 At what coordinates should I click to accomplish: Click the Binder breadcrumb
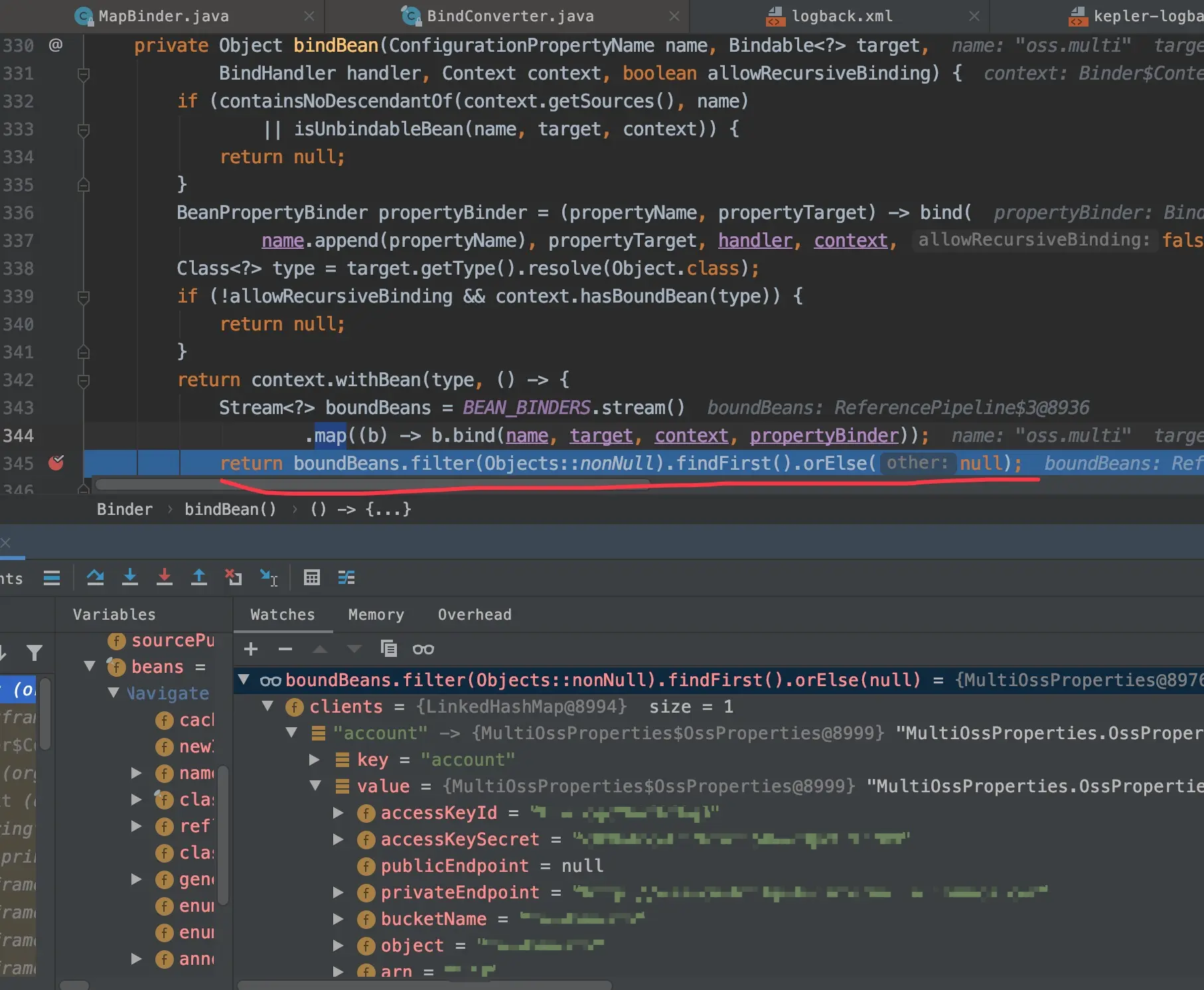[125, 509]
